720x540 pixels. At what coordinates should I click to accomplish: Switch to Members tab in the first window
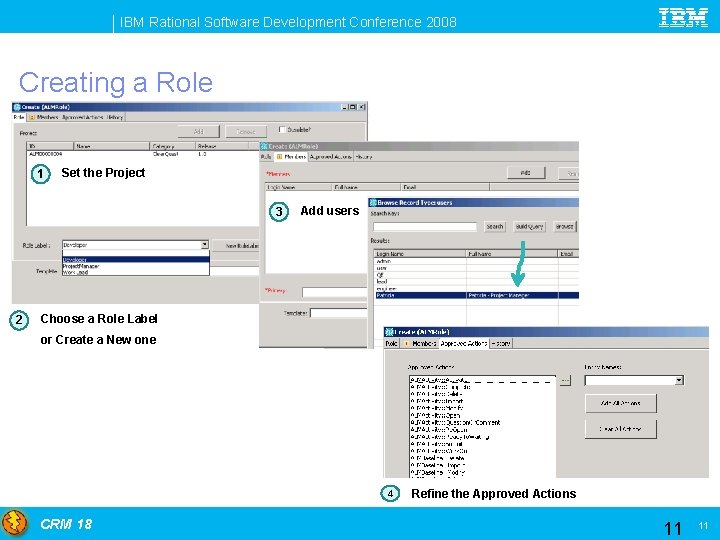[44, 117]
